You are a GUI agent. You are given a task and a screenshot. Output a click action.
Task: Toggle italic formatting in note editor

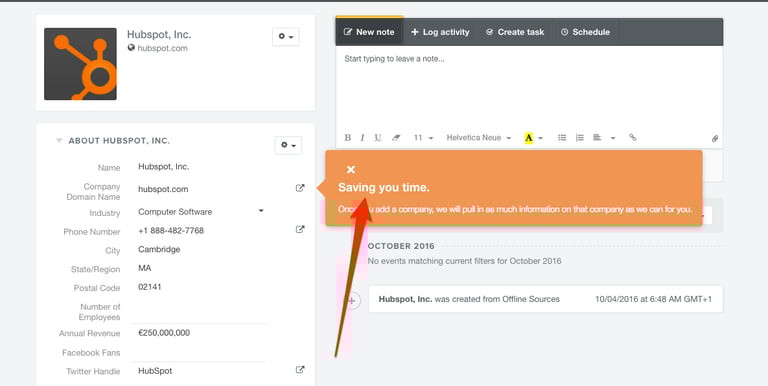coord(362,138)
